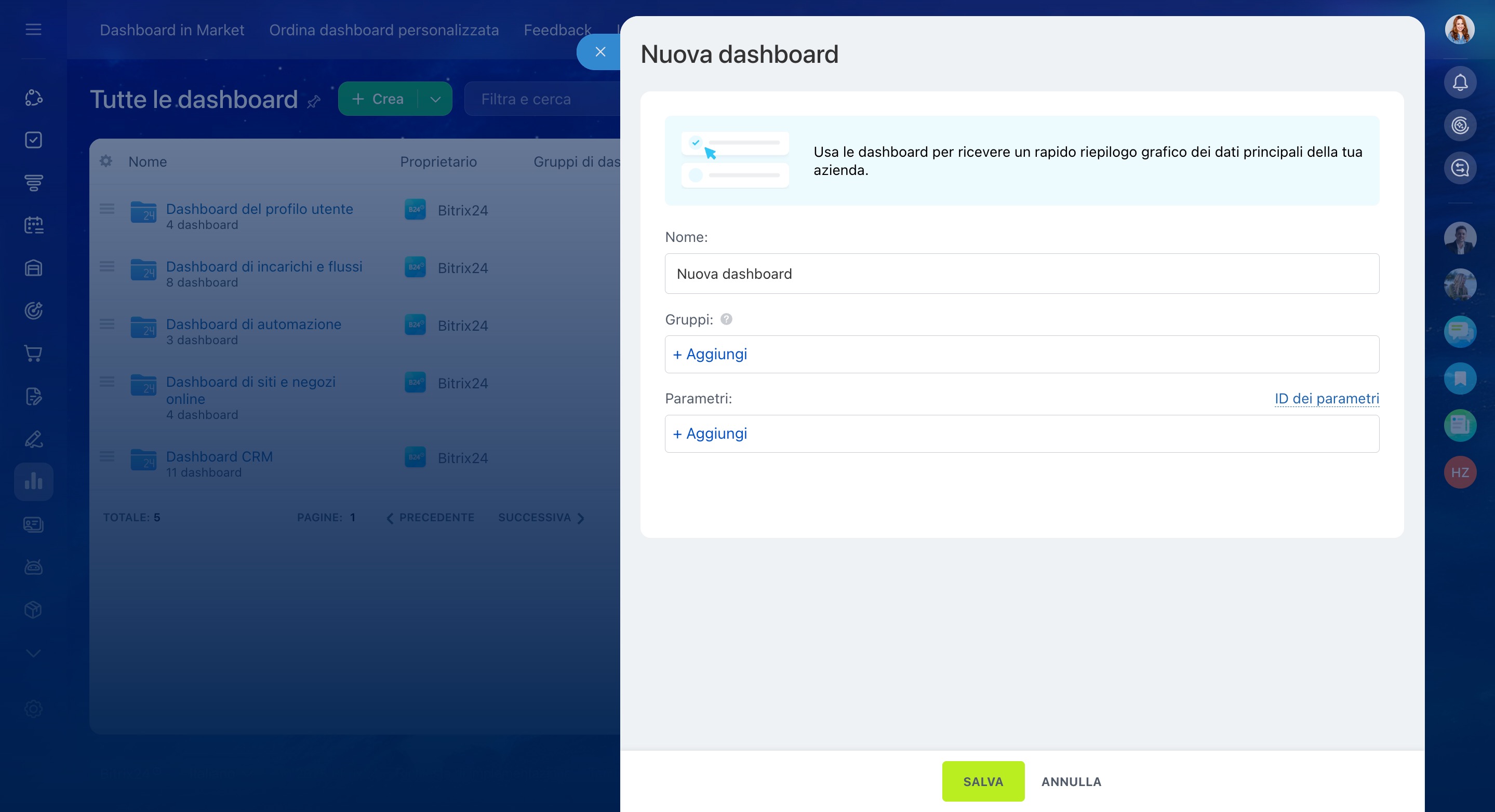
Task: Open Dashboard in Market menu item
Action: coord(172,30)
